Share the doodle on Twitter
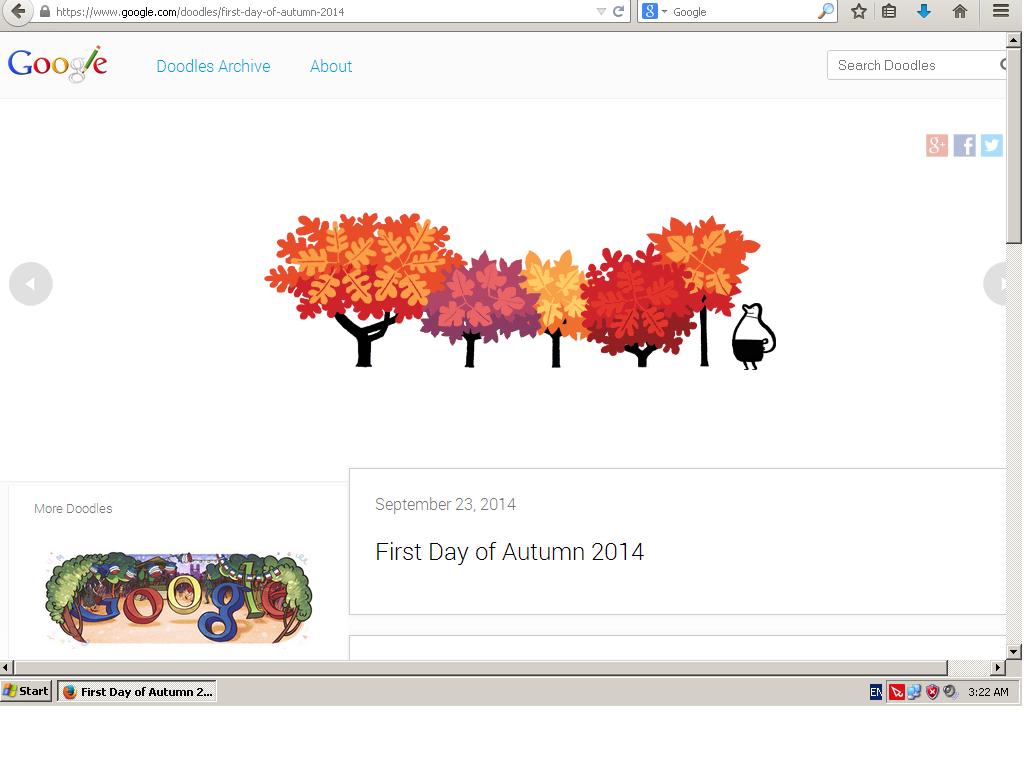This screenshot has height=768, width=1024. pos(991,145)
